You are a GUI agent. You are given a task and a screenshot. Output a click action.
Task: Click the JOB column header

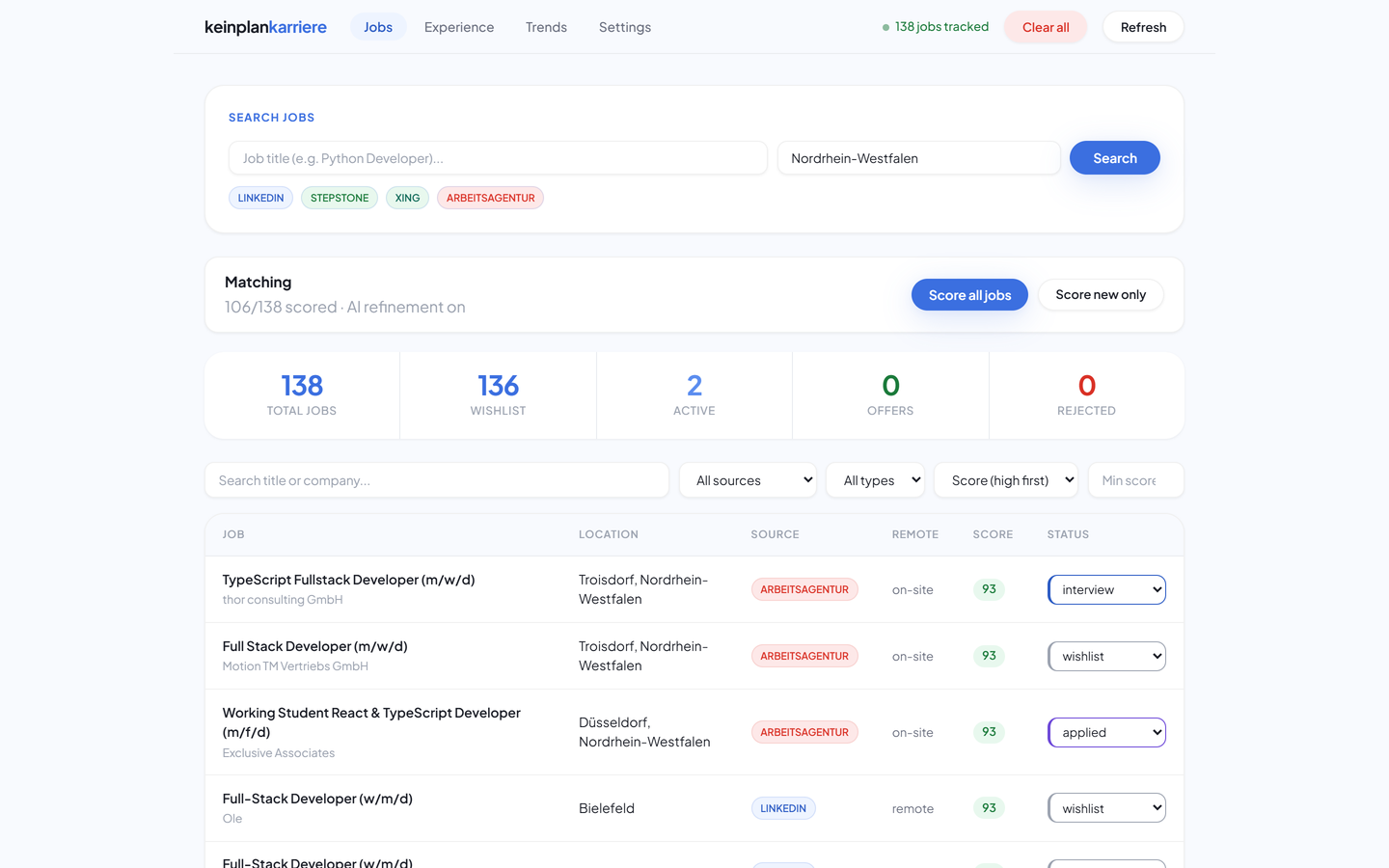[x=233, y=534]
